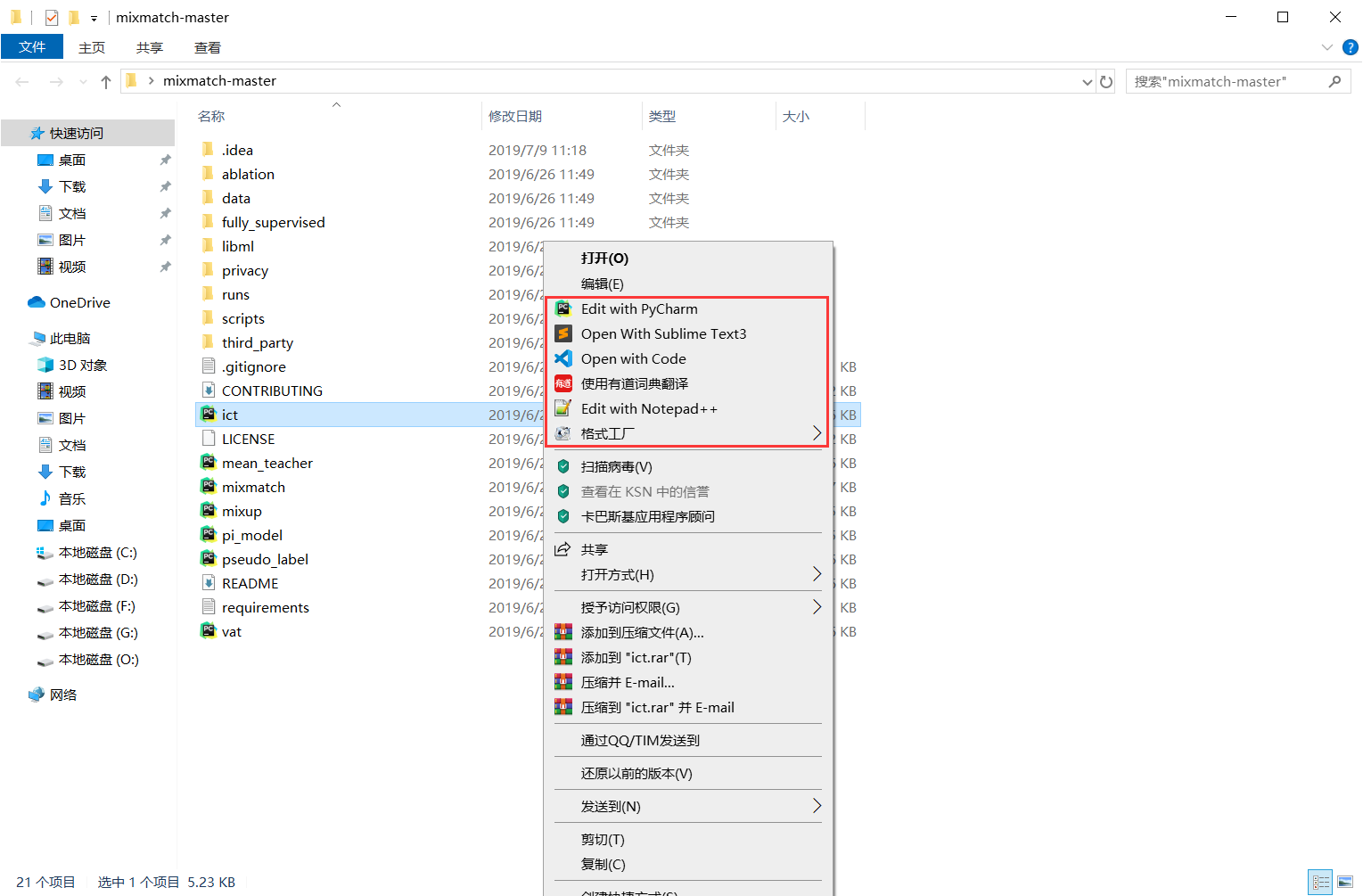This screenshot has height=896, width=1363.
Task: Click the help question mark icon
Action: (1351, 47)
